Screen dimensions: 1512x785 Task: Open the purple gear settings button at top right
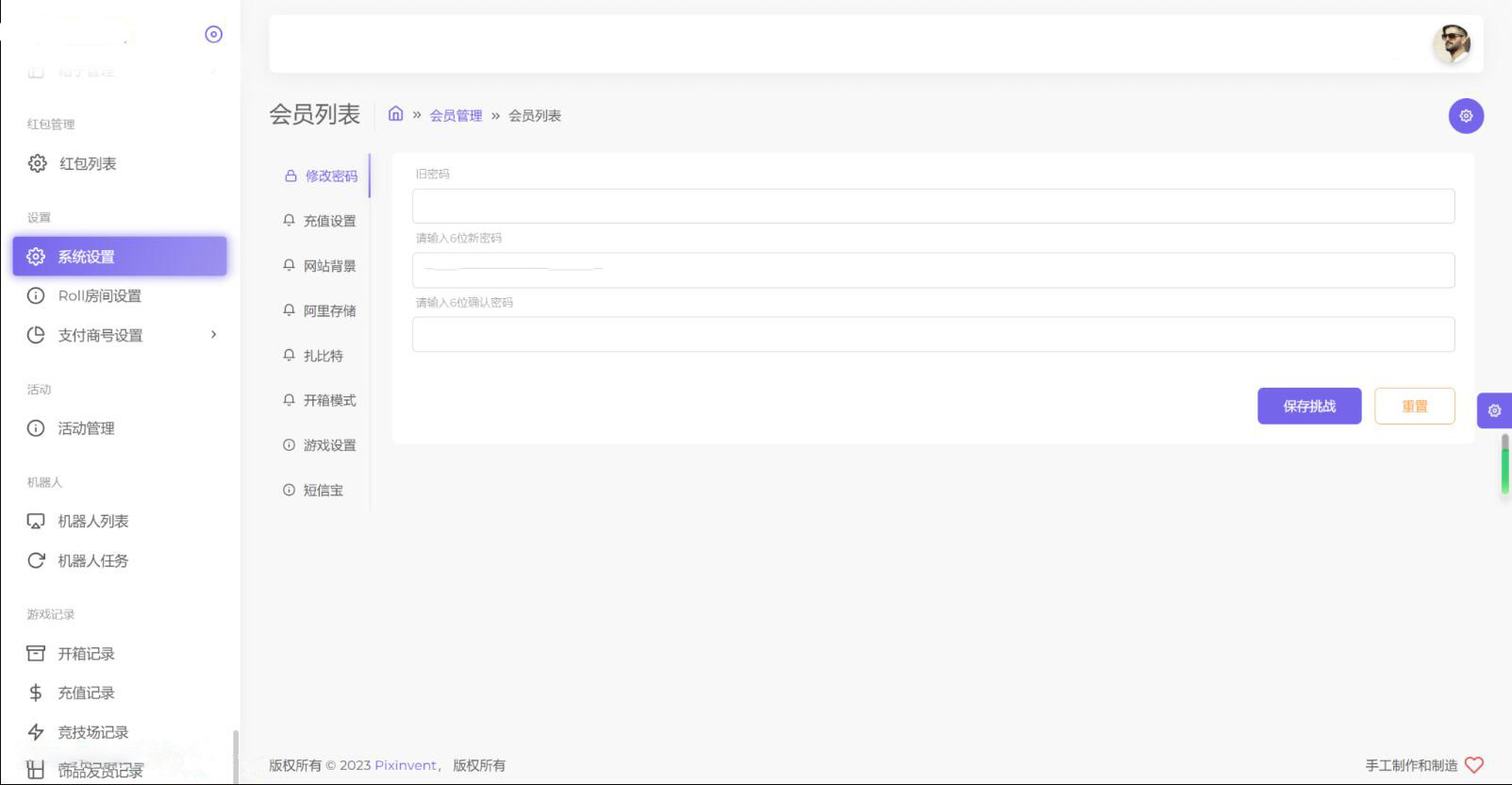tap(1466, 116)
